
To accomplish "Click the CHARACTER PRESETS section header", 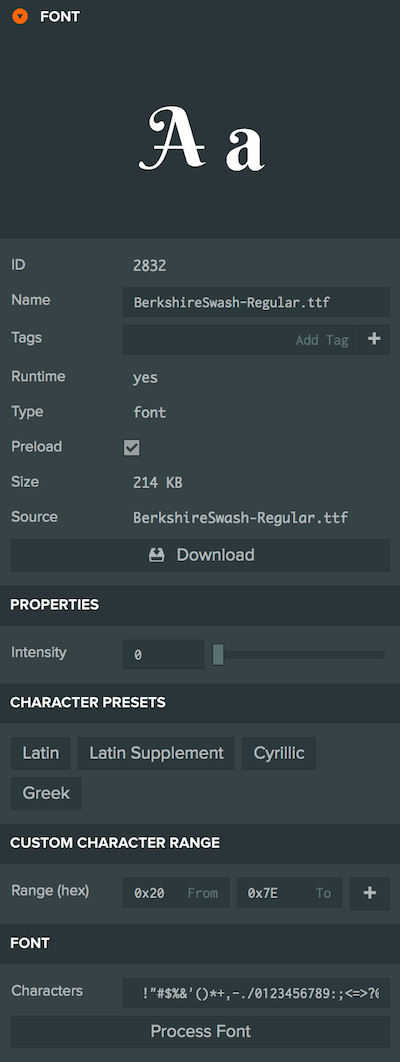I will 200,703.
